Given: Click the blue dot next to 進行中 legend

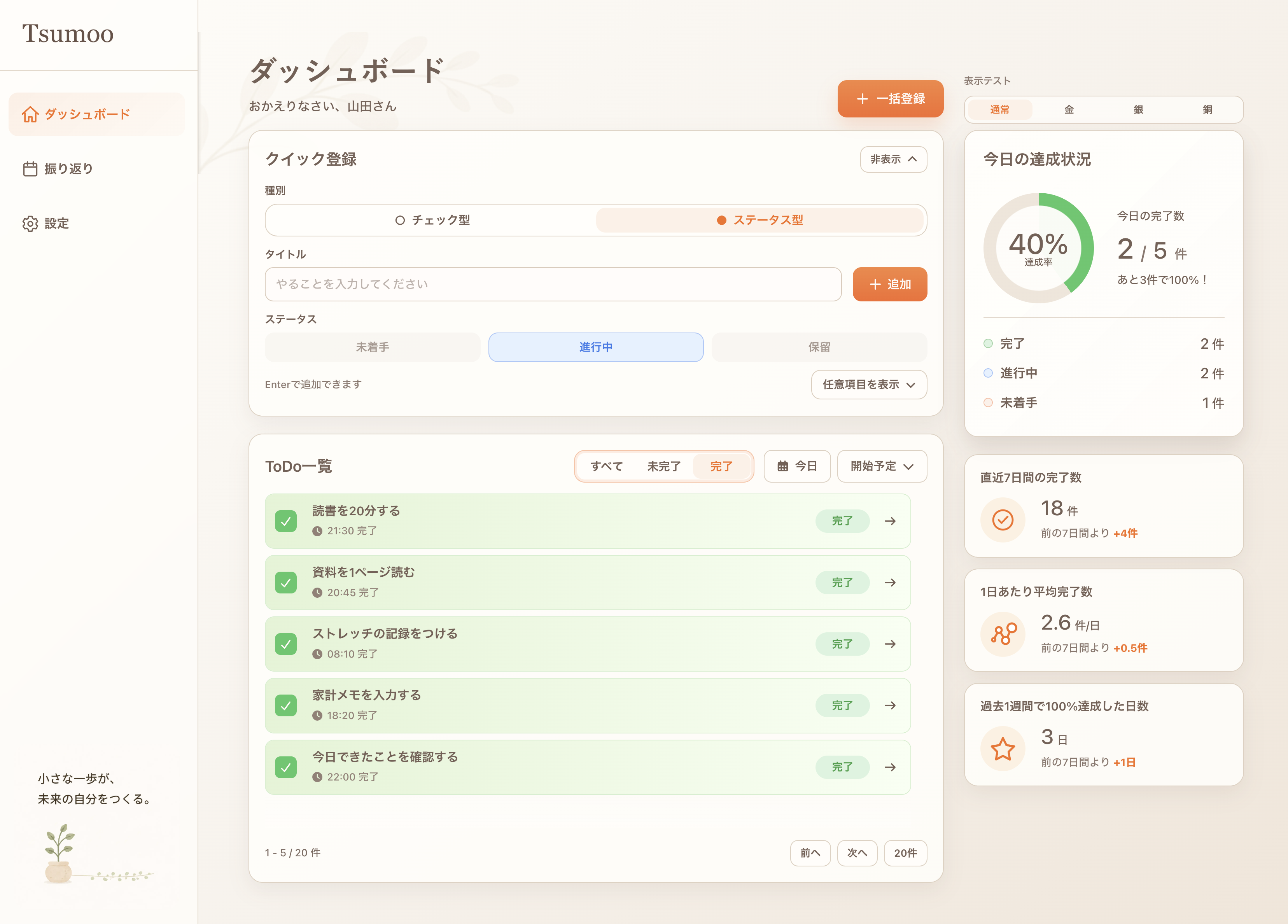Looking at the screenshot, I should pos(988,373).
